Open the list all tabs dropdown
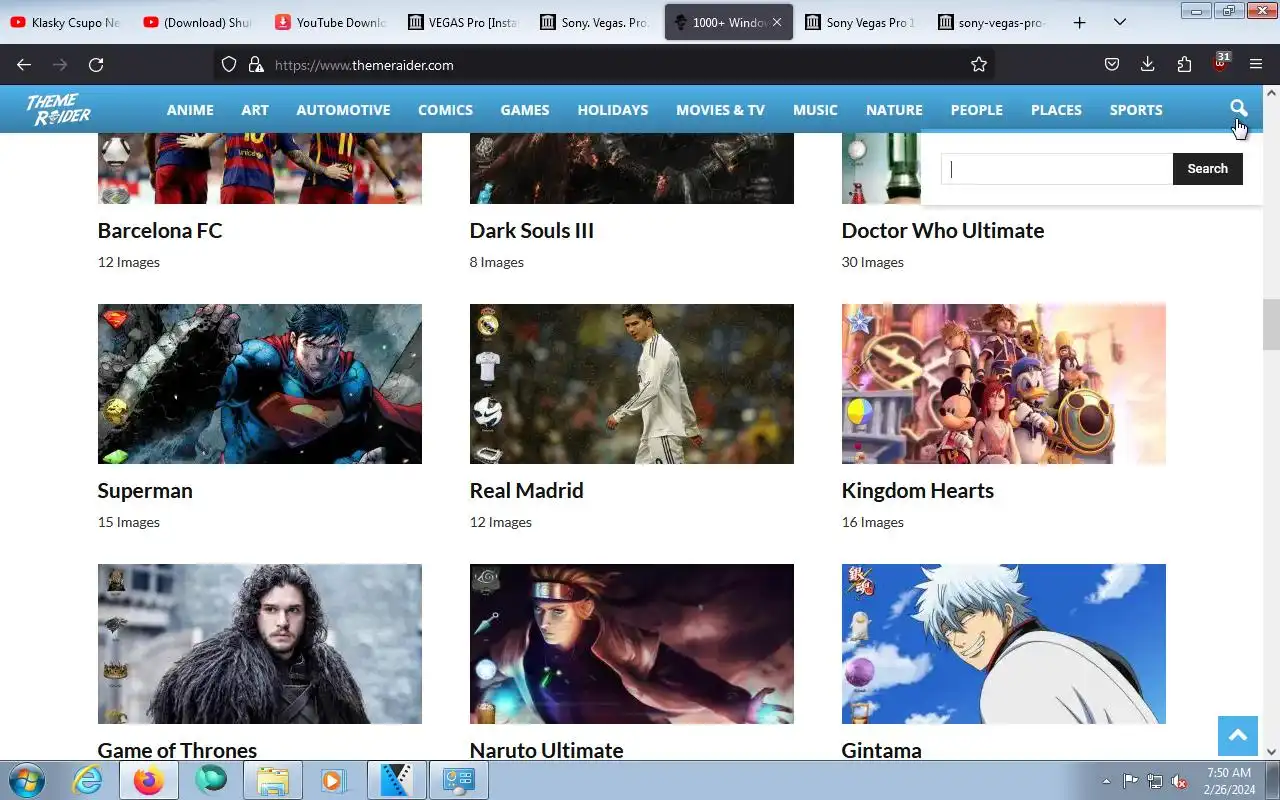1280x800 pixels. pyautogui.click(x=1120, y=22)
